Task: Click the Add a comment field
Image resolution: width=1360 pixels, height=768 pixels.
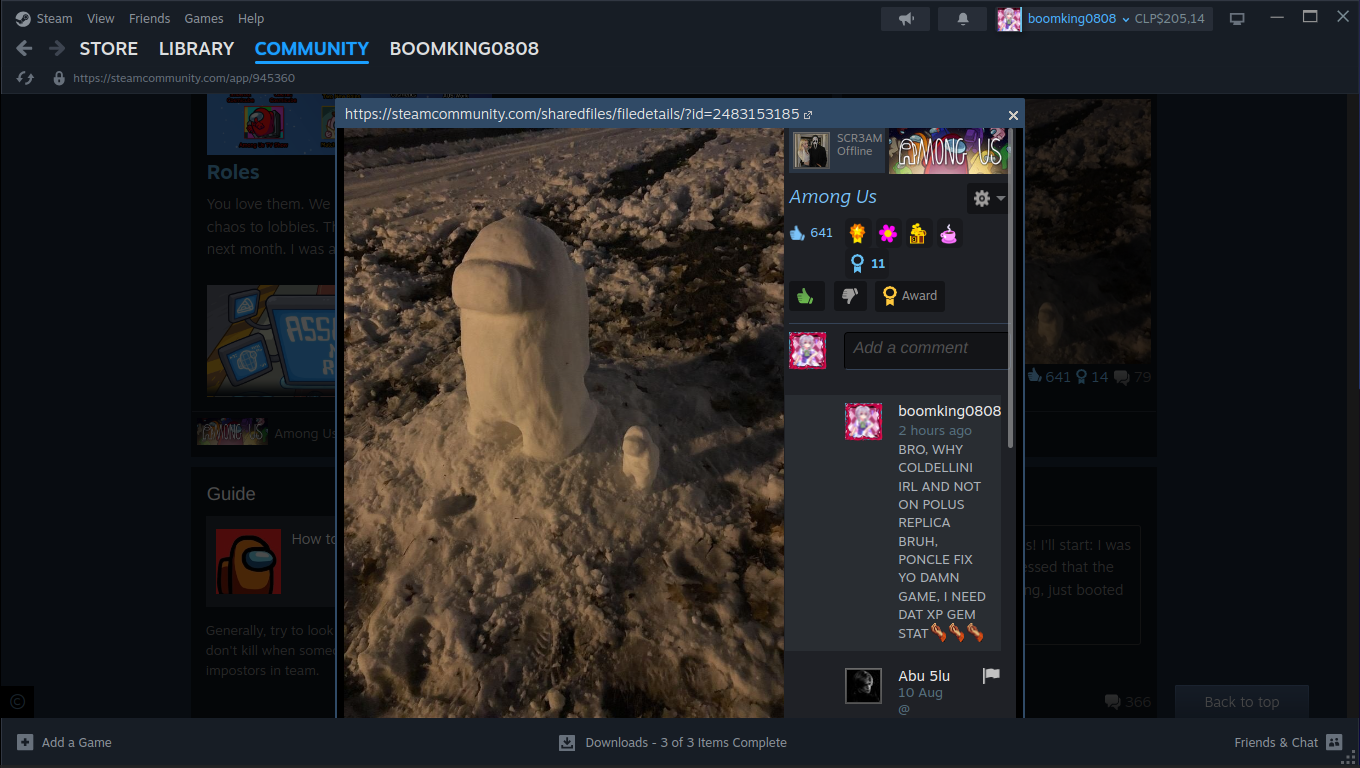Action: coord(926,350)
